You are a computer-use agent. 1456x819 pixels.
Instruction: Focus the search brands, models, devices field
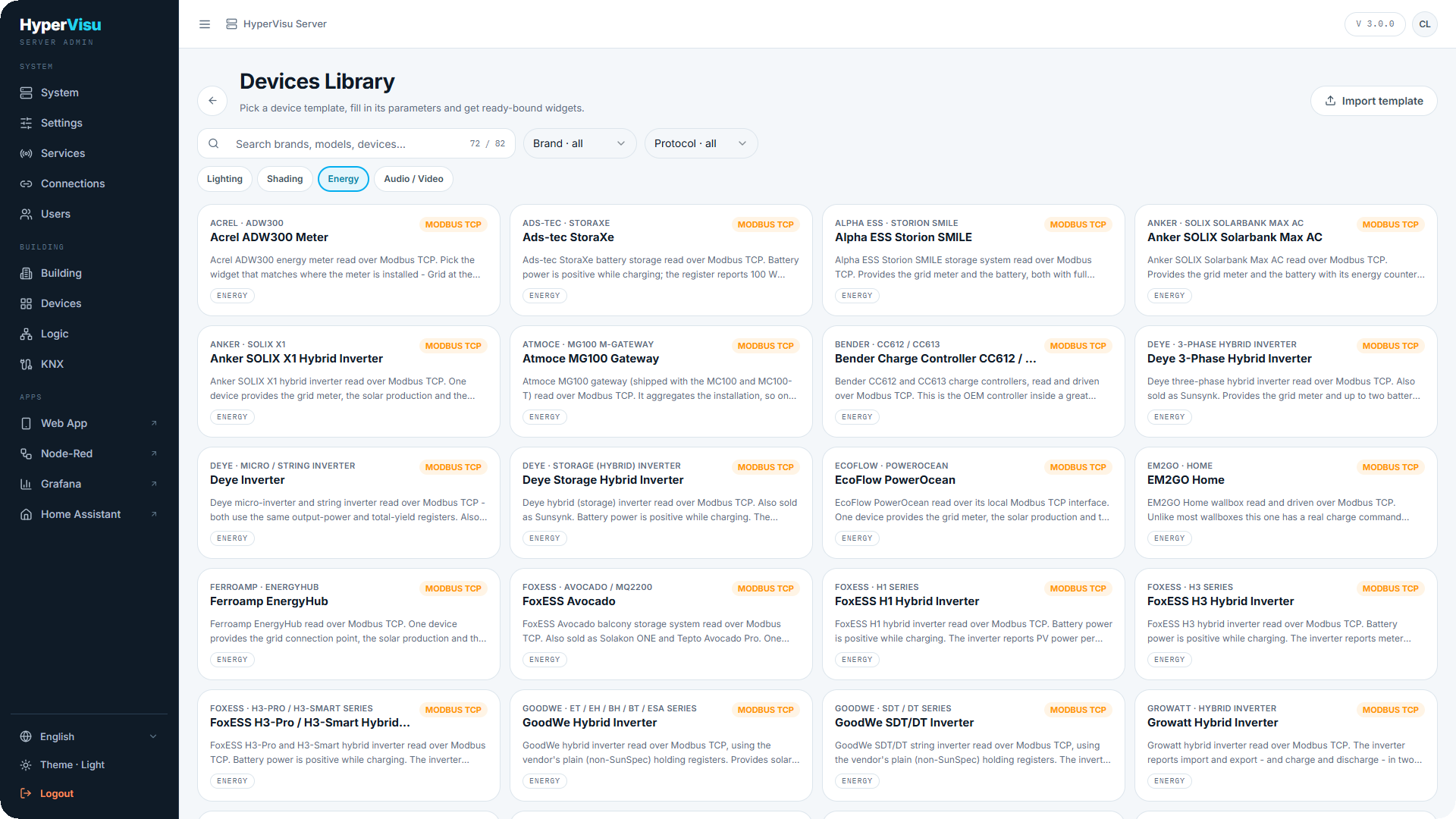(356, 143)
